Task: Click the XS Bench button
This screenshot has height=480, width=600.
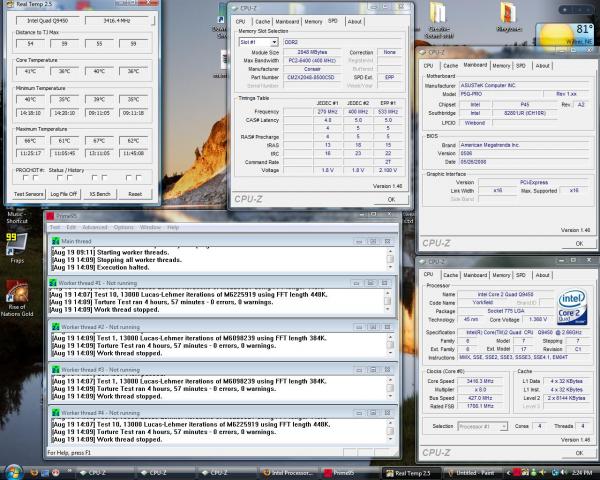Action: click(x=99, y=194)
